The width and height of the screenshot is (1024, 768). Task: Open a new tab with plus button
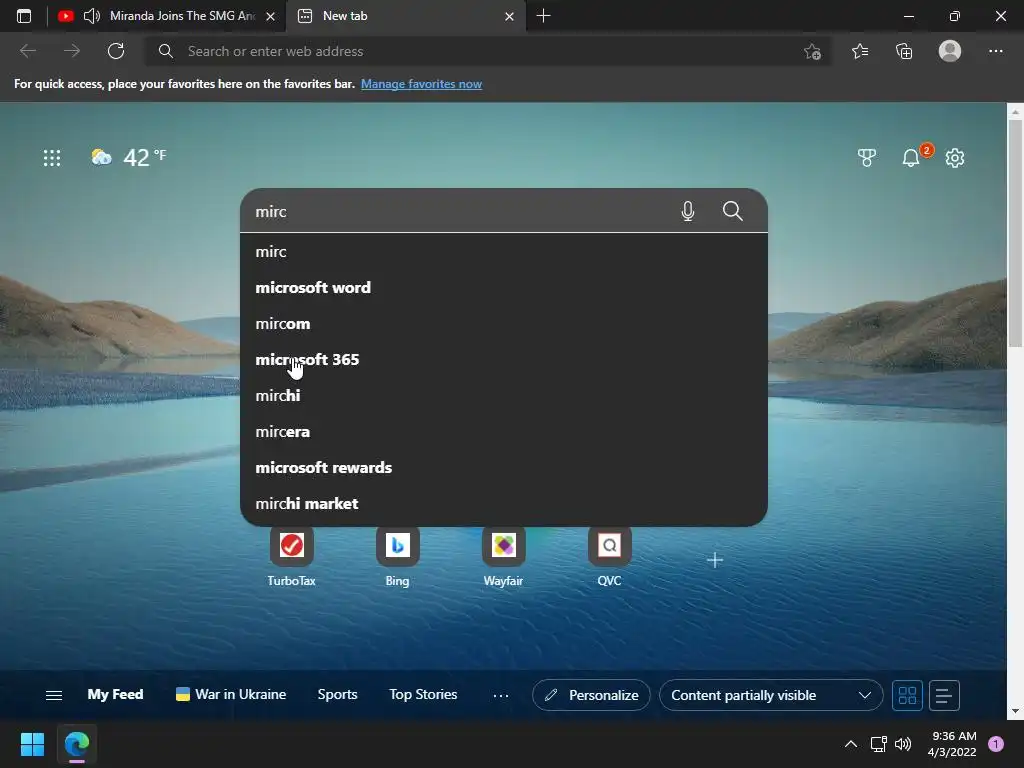(x=543, y=16)
